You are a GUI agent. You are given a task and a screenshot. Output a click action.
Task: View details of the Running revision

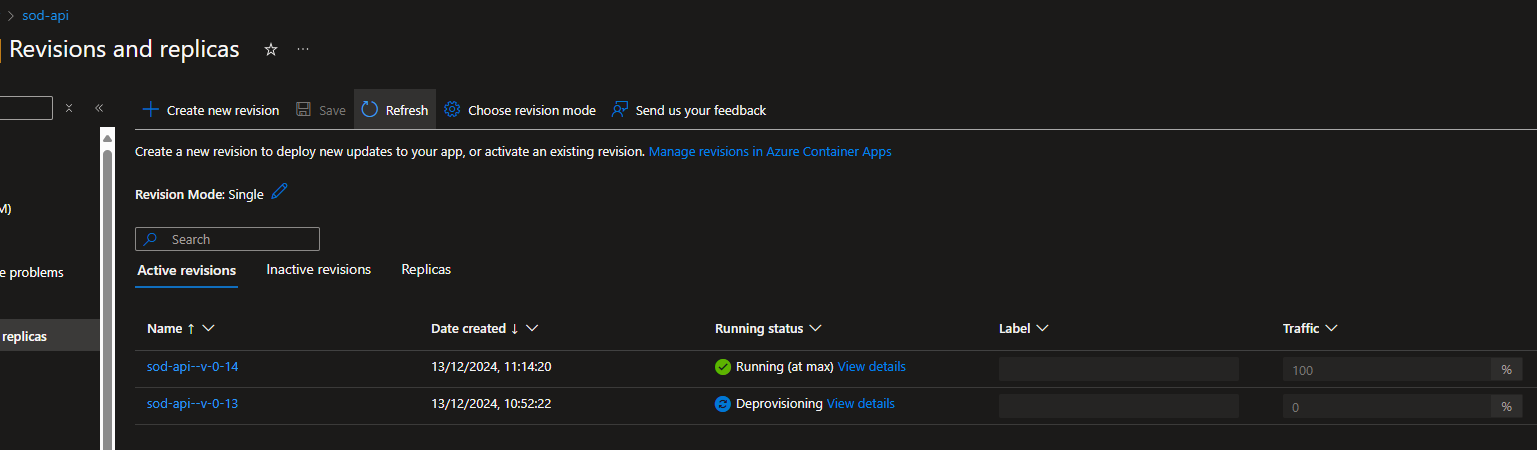872,367
